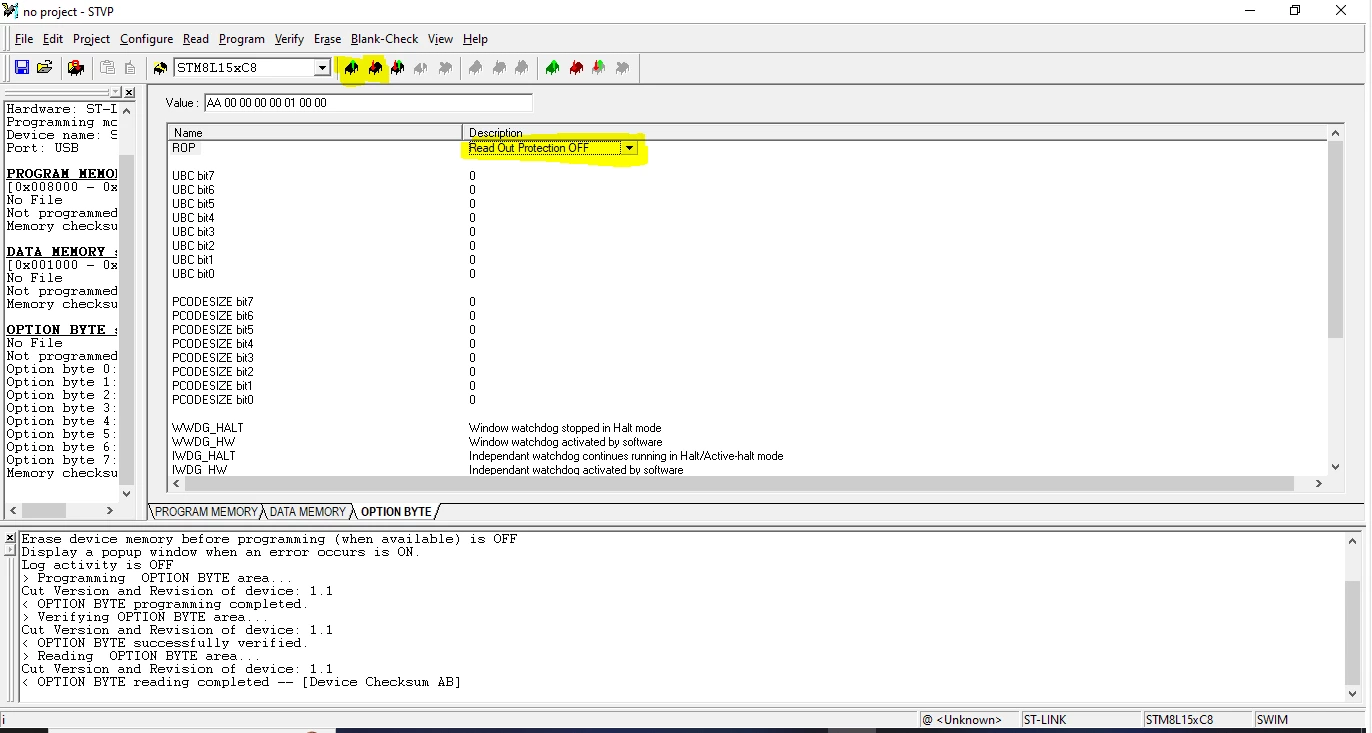Open the Erase menu

[327, 39]
